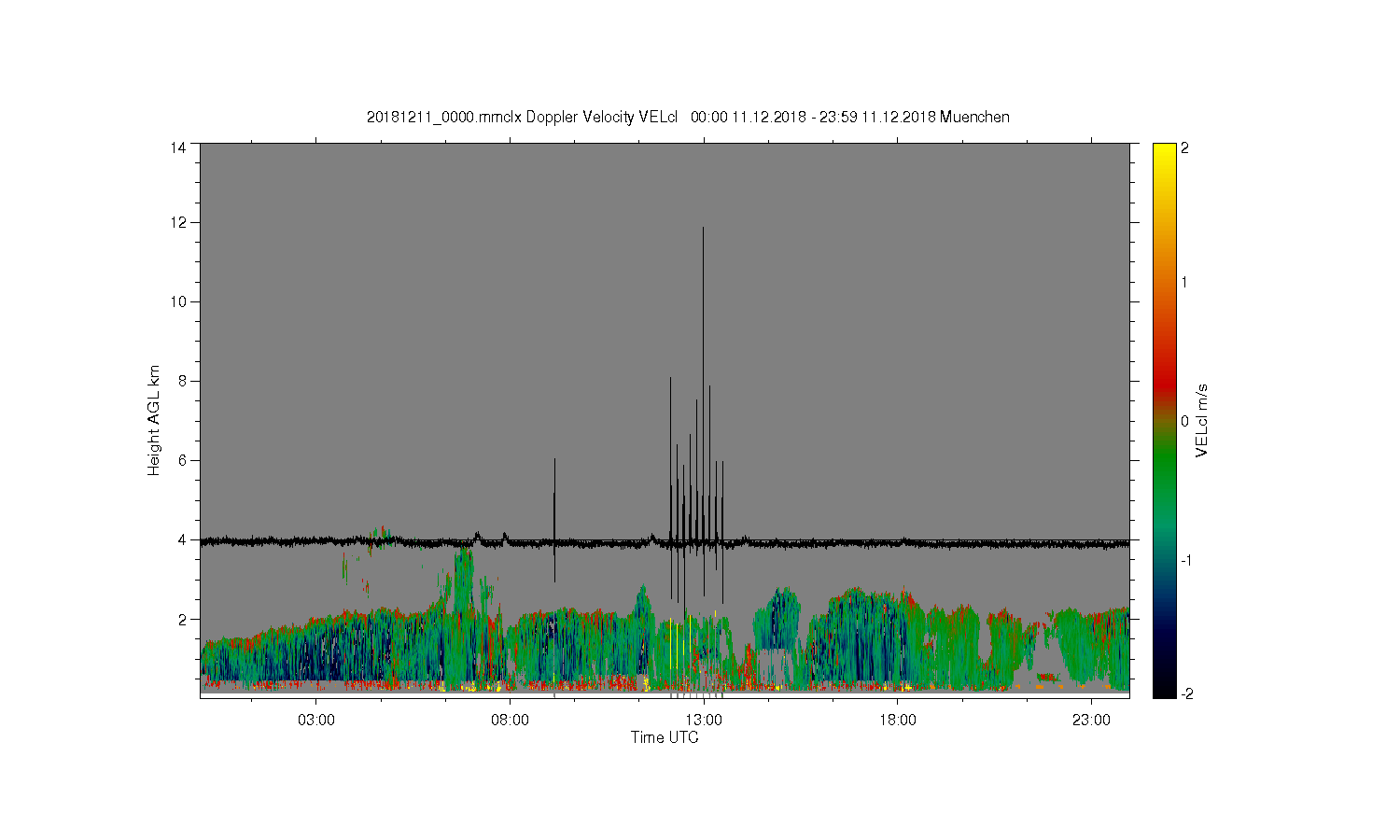Viewport: 1400px width, 840px height.
Task: Select the 08:00 time axis tick label
Action: 510,721
